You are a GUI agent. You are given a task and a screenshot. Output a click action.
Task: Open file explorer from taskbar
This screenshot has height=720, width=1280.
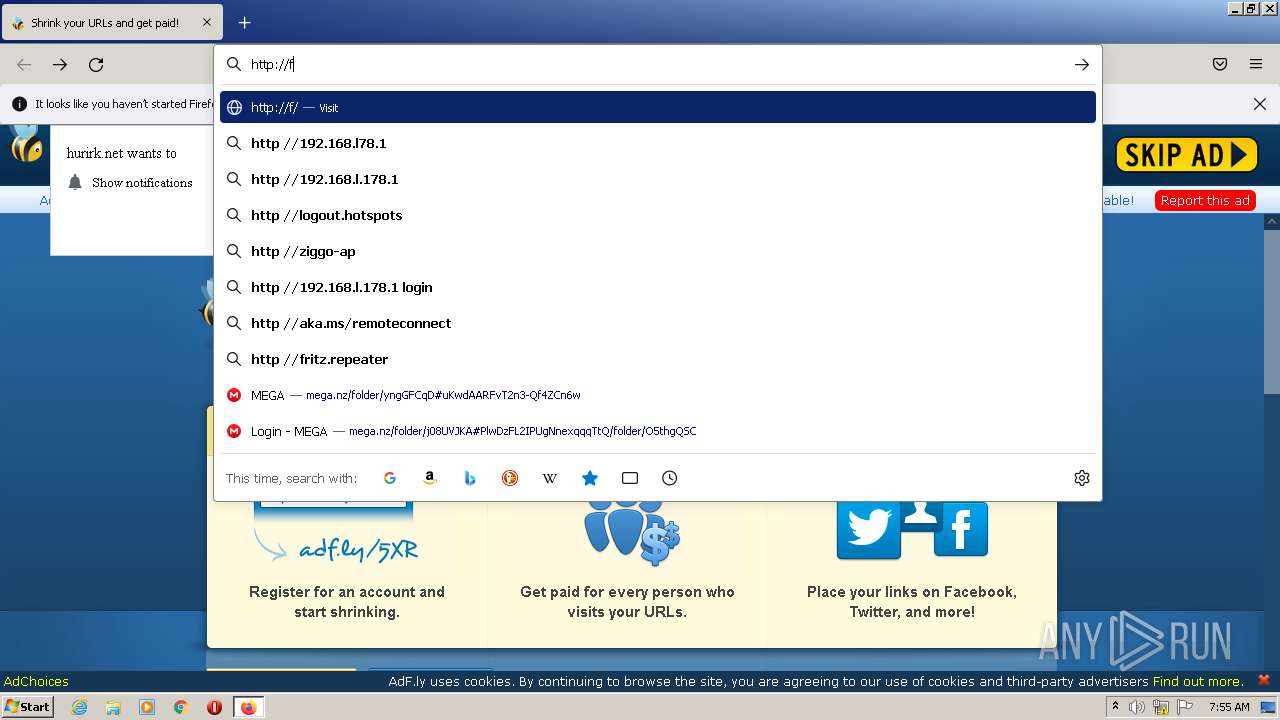(x=113, y=707)
